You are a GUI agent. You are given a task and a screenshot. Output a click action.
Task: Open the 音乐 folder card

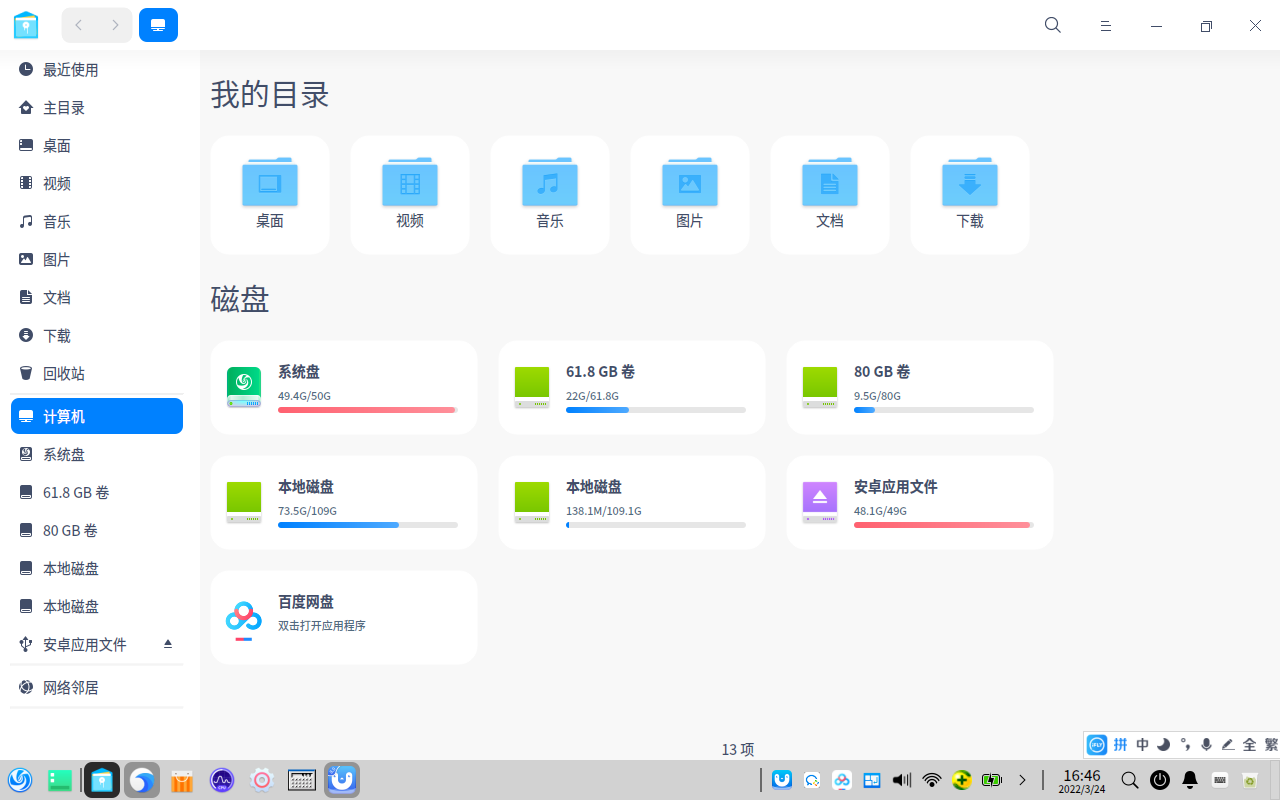pos(550,195)
